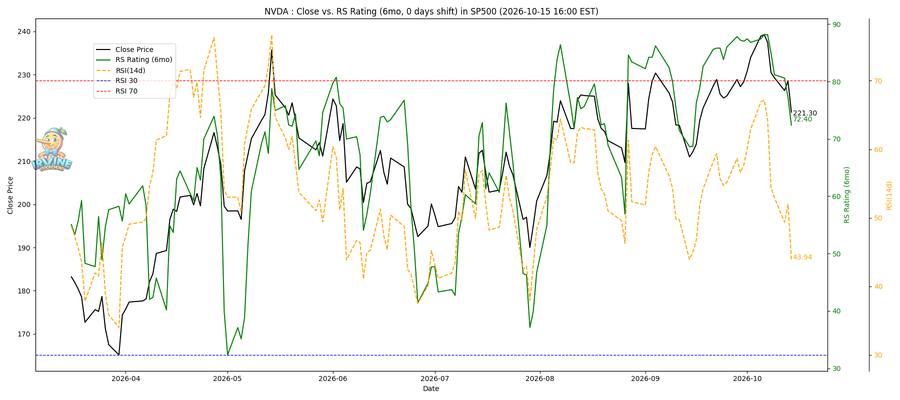Click the 221.30 last close value label
The height and width of the screenshot is (400, 900).
[804, 113]
